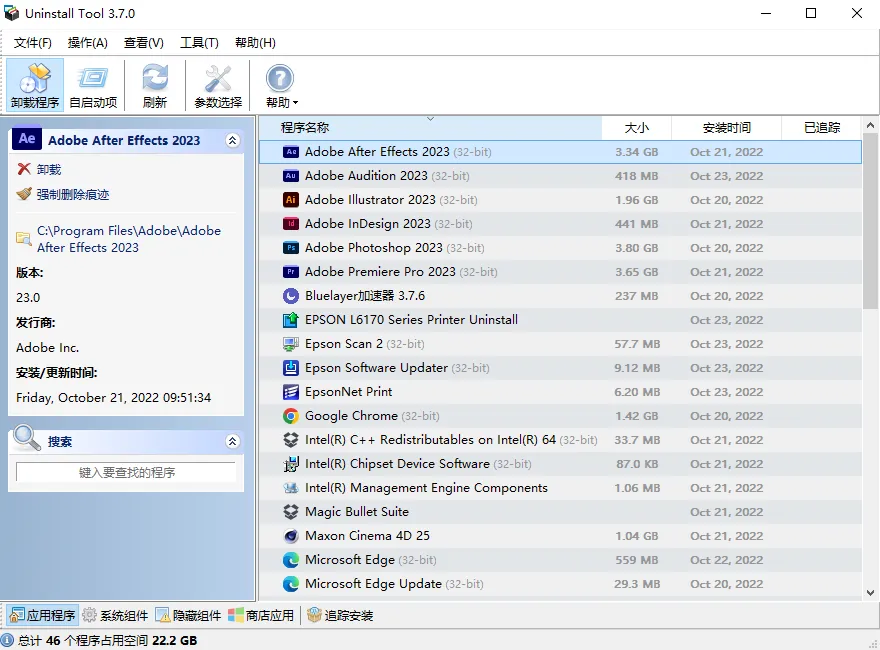Select the Adobe Photoshop 2023 icon
Viewport: 880px width, 650px height.
pyautogui.click(x=291, y=248)
